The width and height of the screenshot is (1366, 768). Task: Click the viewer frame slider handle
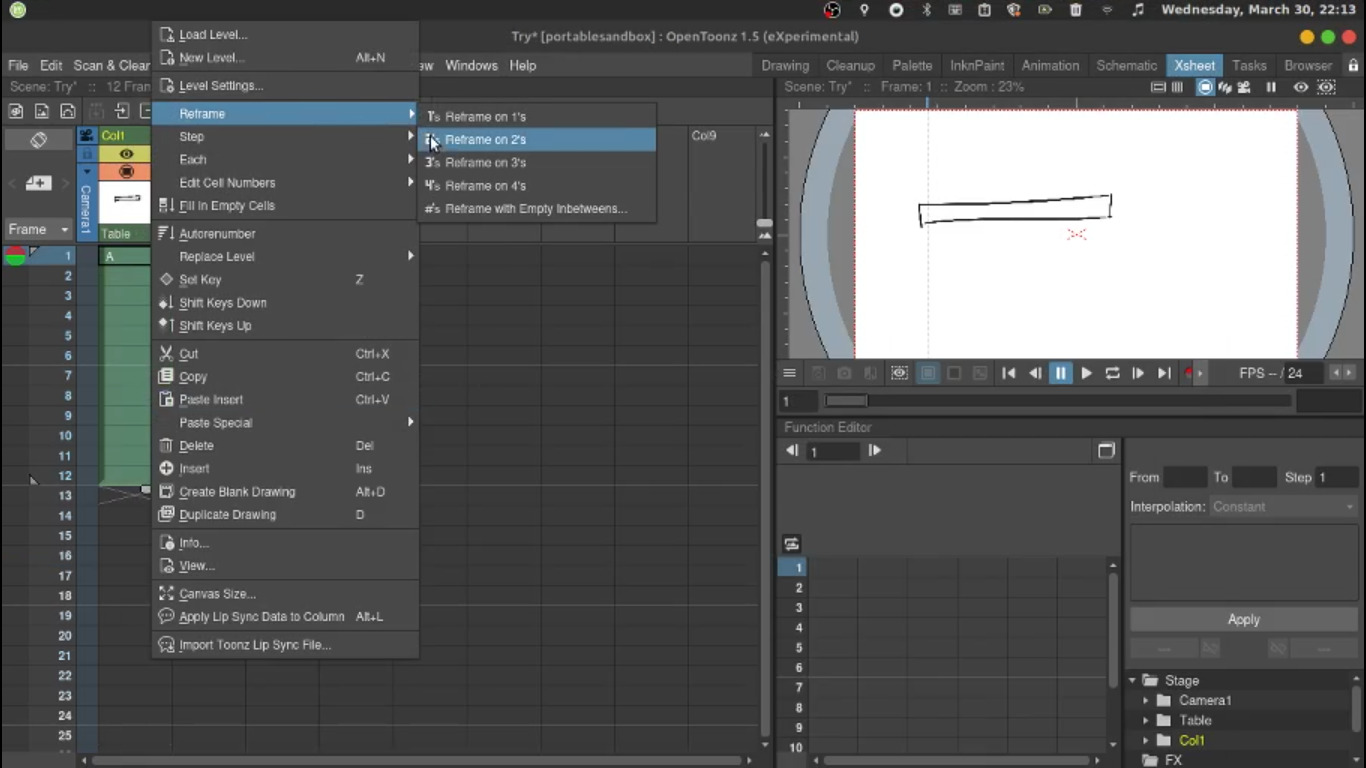pos(846,401)
